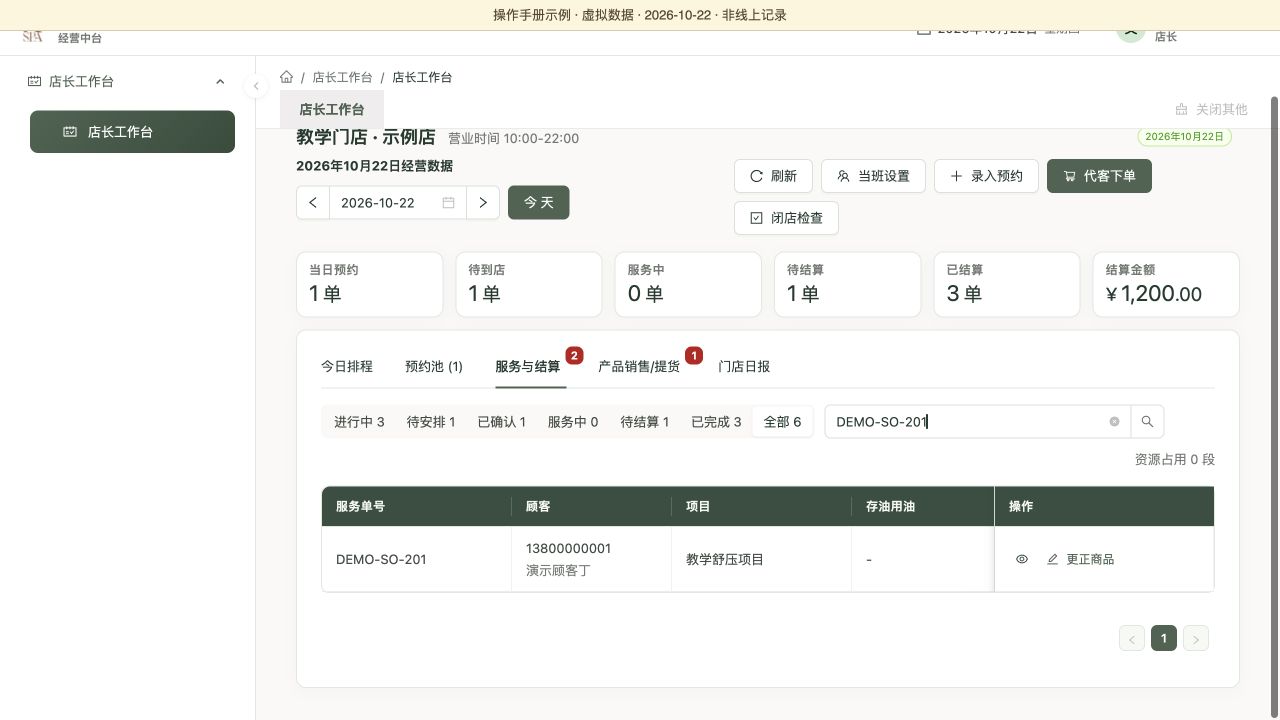The image size is (1280, 720).
Task: Click the DEMO-SO-201 order number cell
Action: click(417, 560)
